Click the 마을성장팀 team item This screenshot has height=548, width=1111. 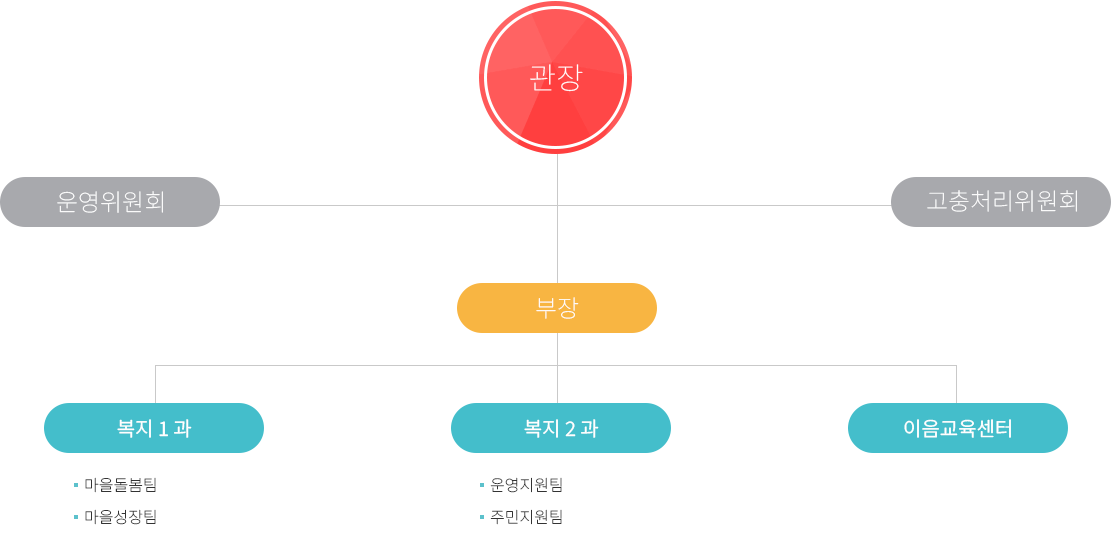[x=120, y=517]
